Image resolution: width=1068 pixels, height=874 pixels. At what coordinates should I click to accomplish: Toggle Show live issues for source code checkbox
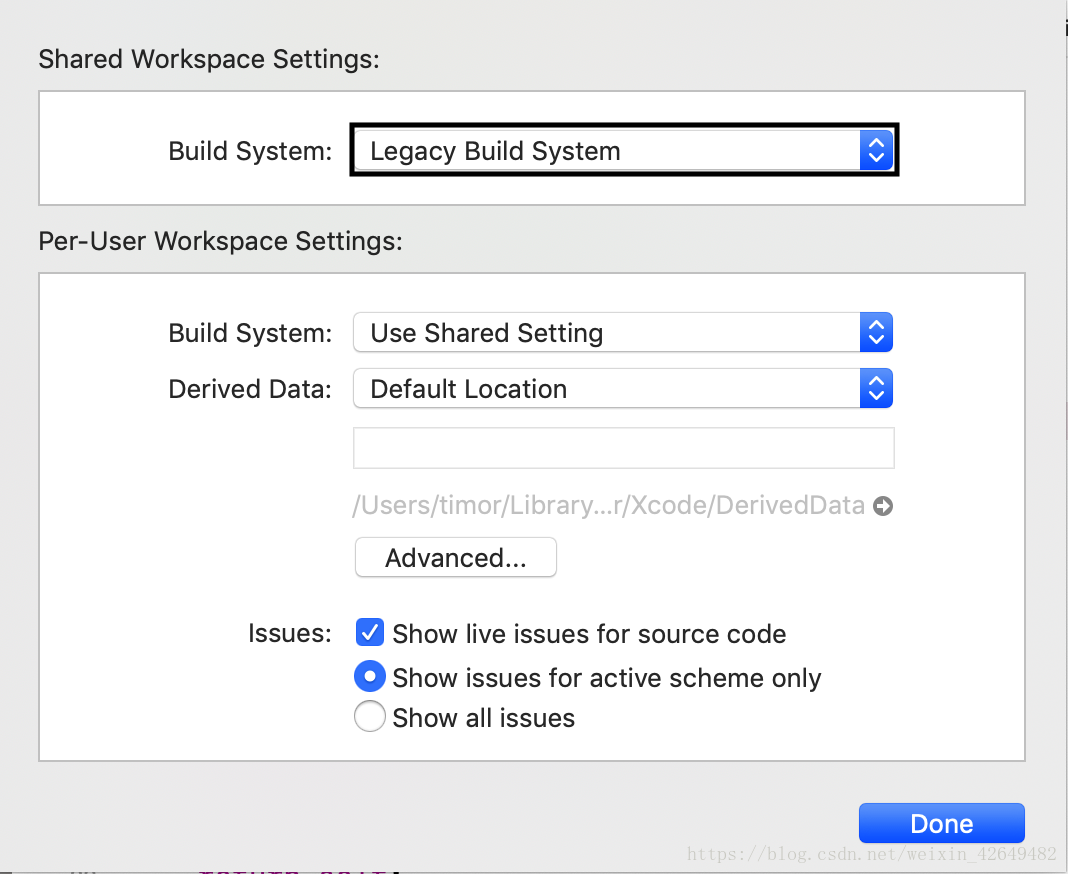[x=370, y=633]
